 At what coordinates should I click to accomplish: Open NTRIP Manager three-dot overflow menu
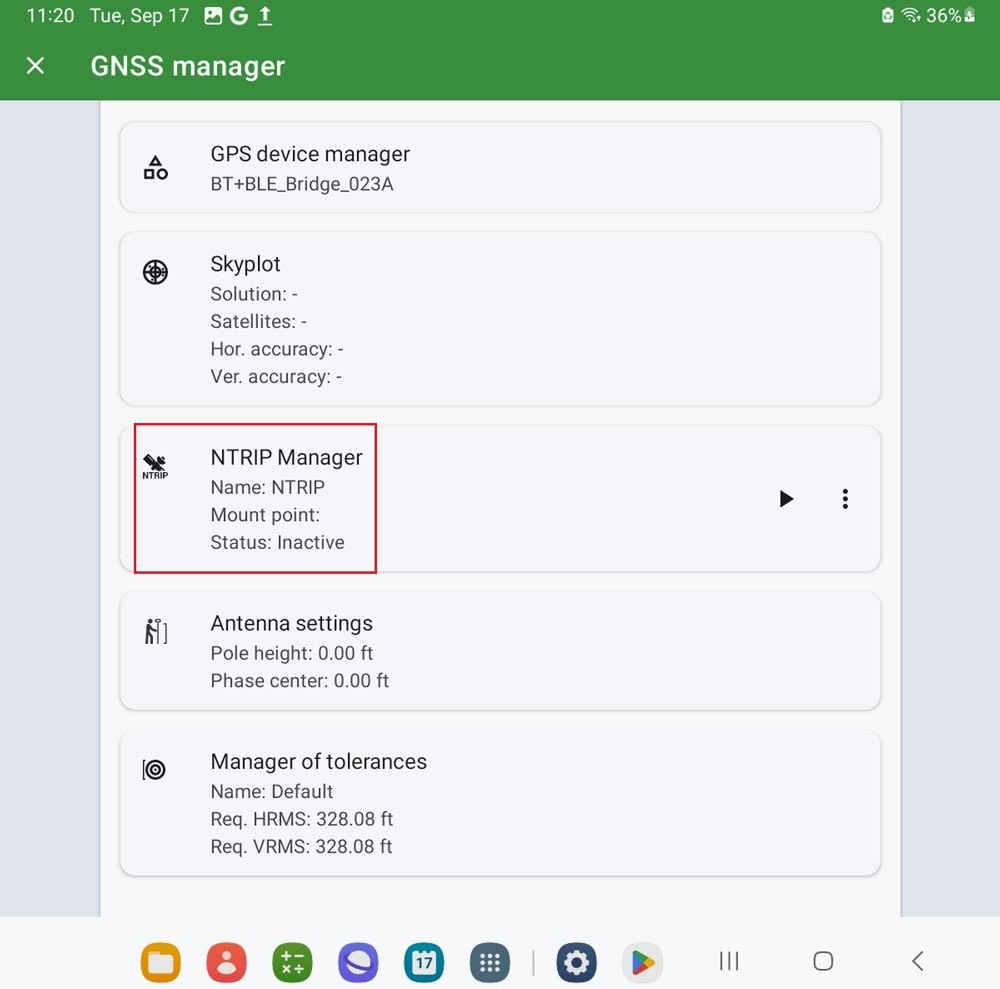[x=845, y=499]
